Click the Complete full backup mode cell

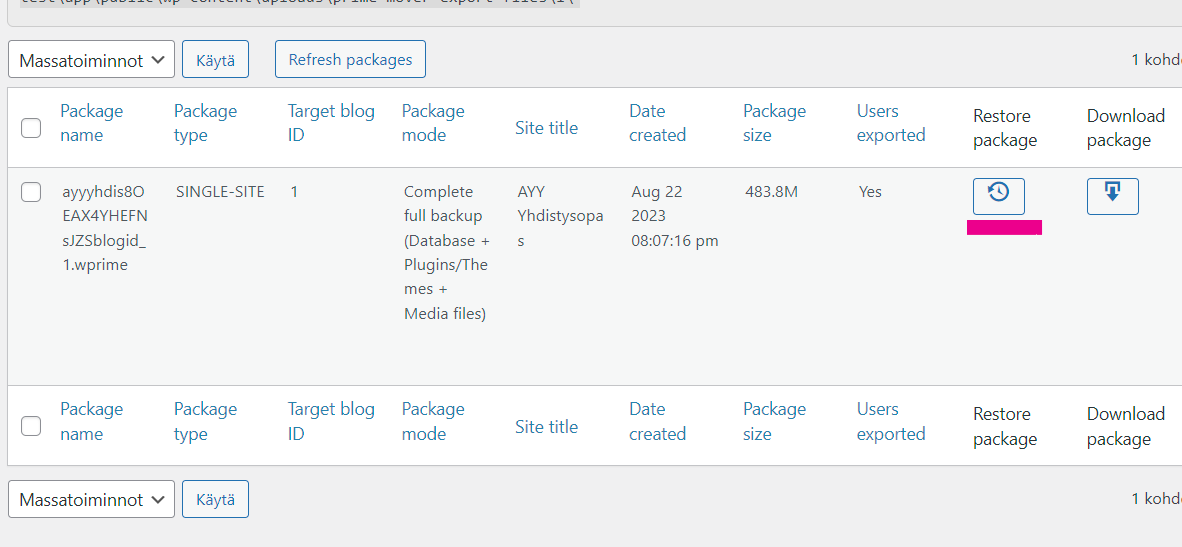pyautogui.click(x=447, y=253)
